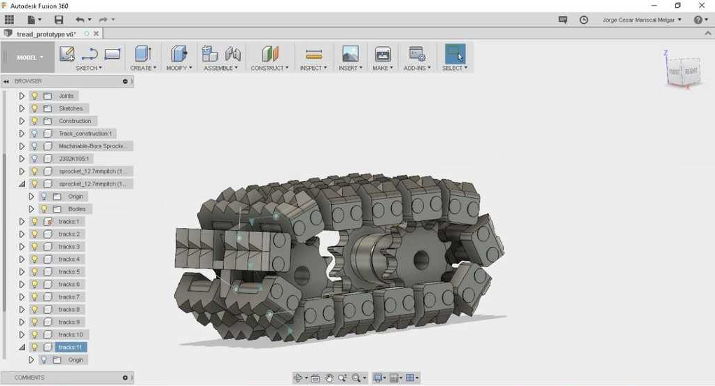
Task: Click the Create extrude box icon
Action: (x=143, y=54)
